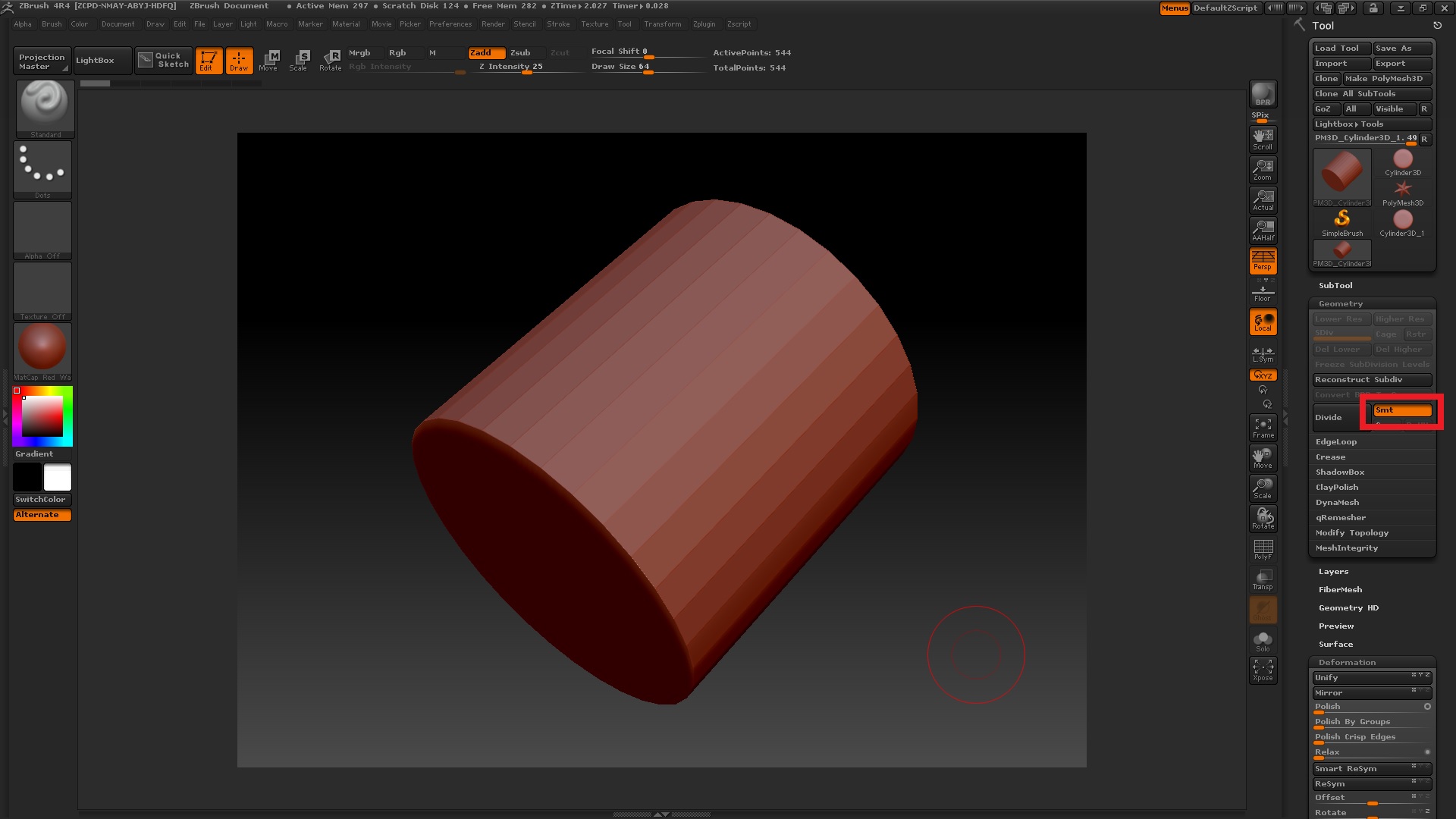Open the Alpha menu

pos(23,24)
